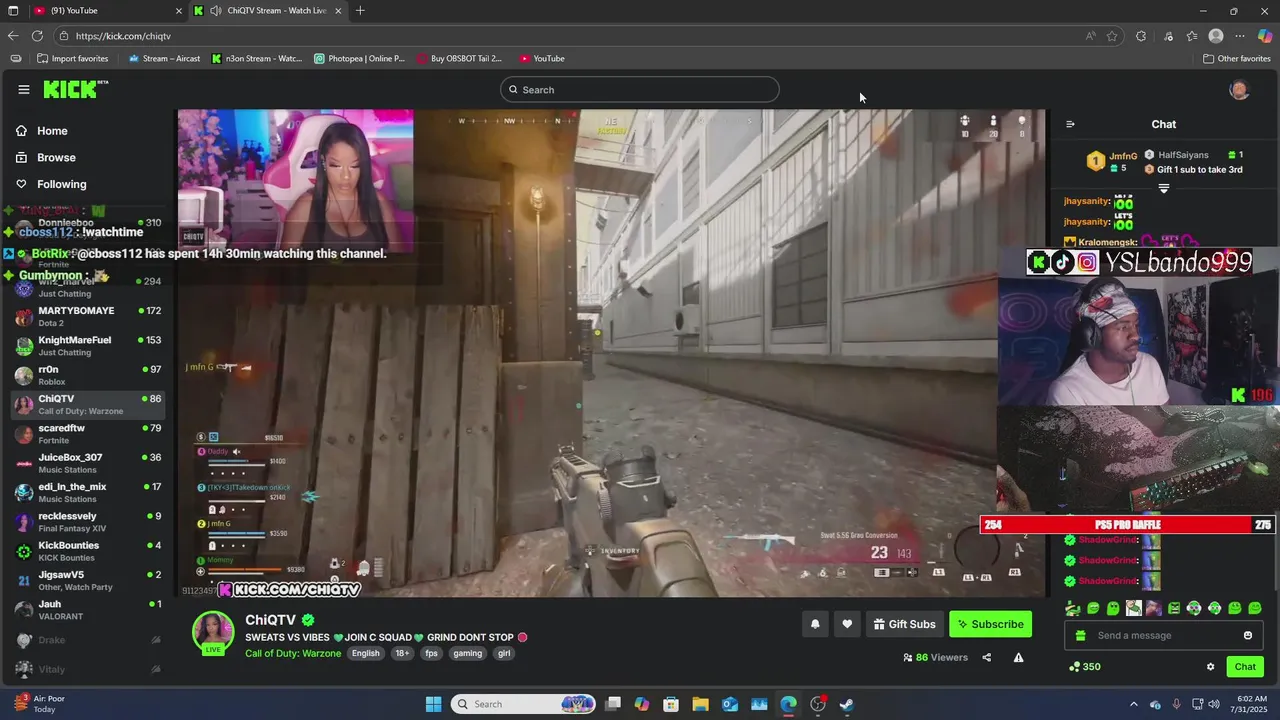Select ChiQTV in sidebar list
Viewport: 1280px width, 720px height.
tap(88, 404)
